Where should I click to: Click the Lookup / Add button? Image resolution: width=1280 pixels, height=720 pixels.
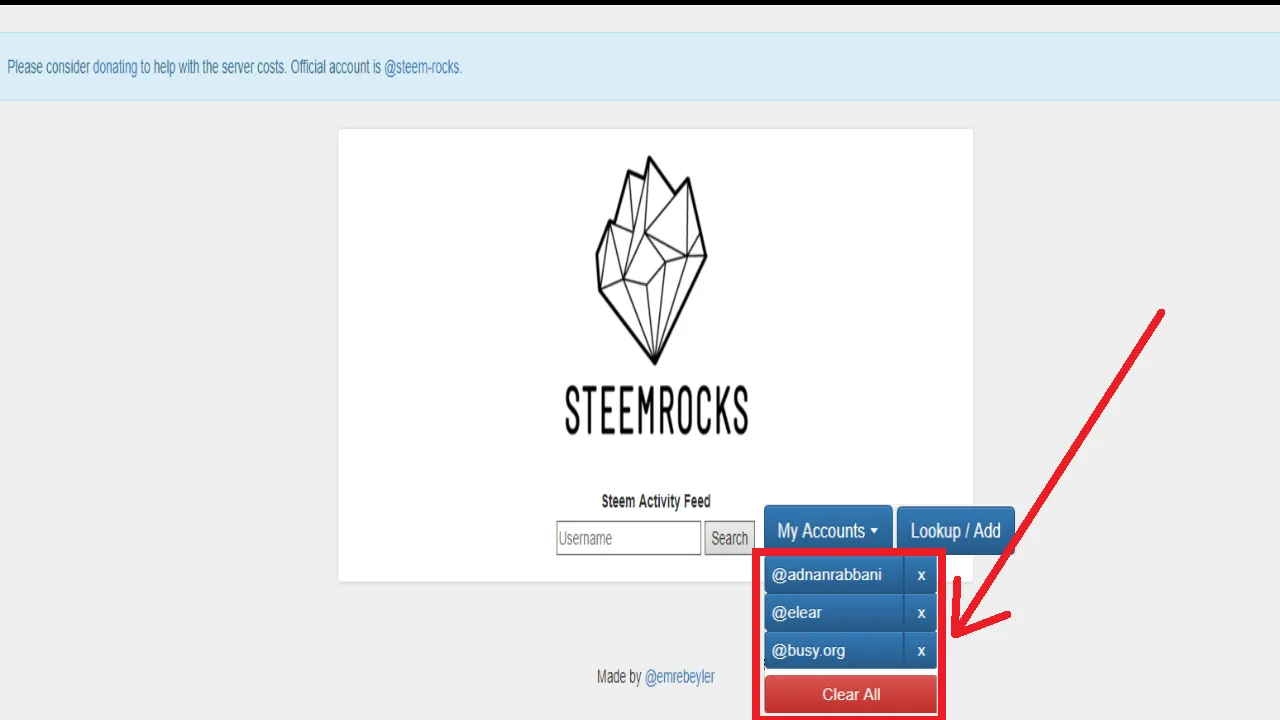pyautogui.click(x=955, y=531)
